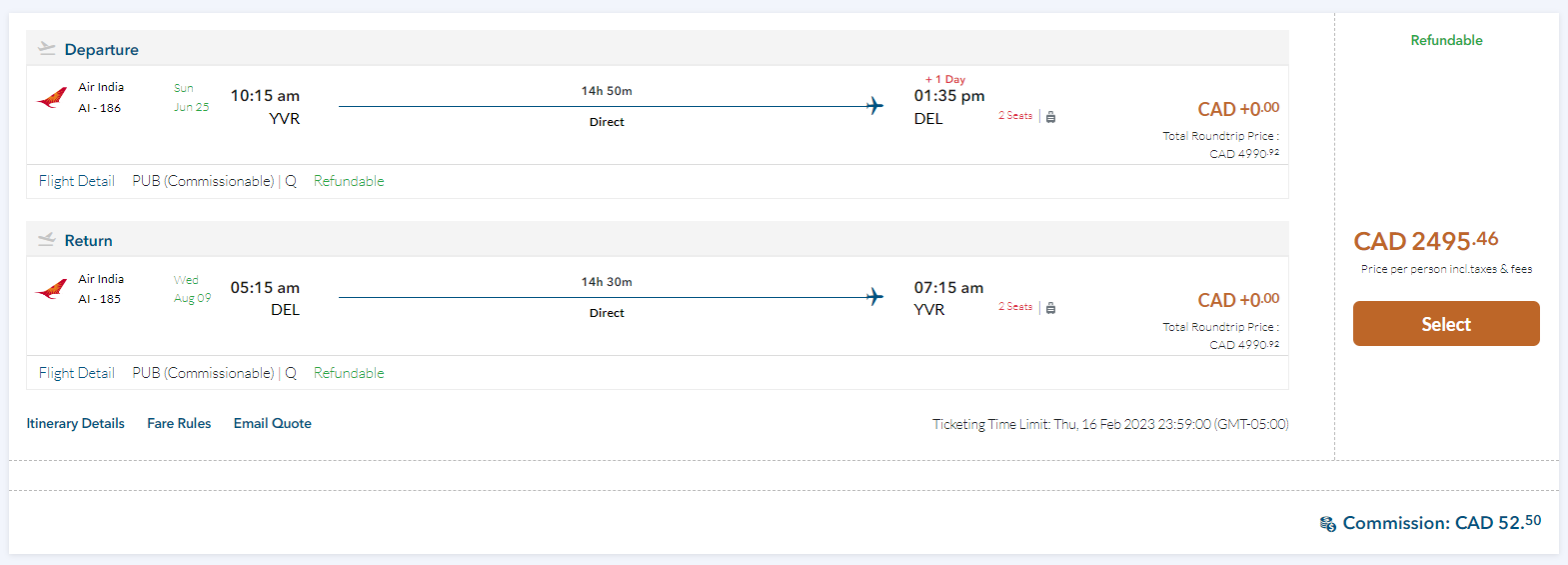This screenshot has height=565, width=1568.
Task: Open Flight Detail for return flight
Action: pos(77,373)
